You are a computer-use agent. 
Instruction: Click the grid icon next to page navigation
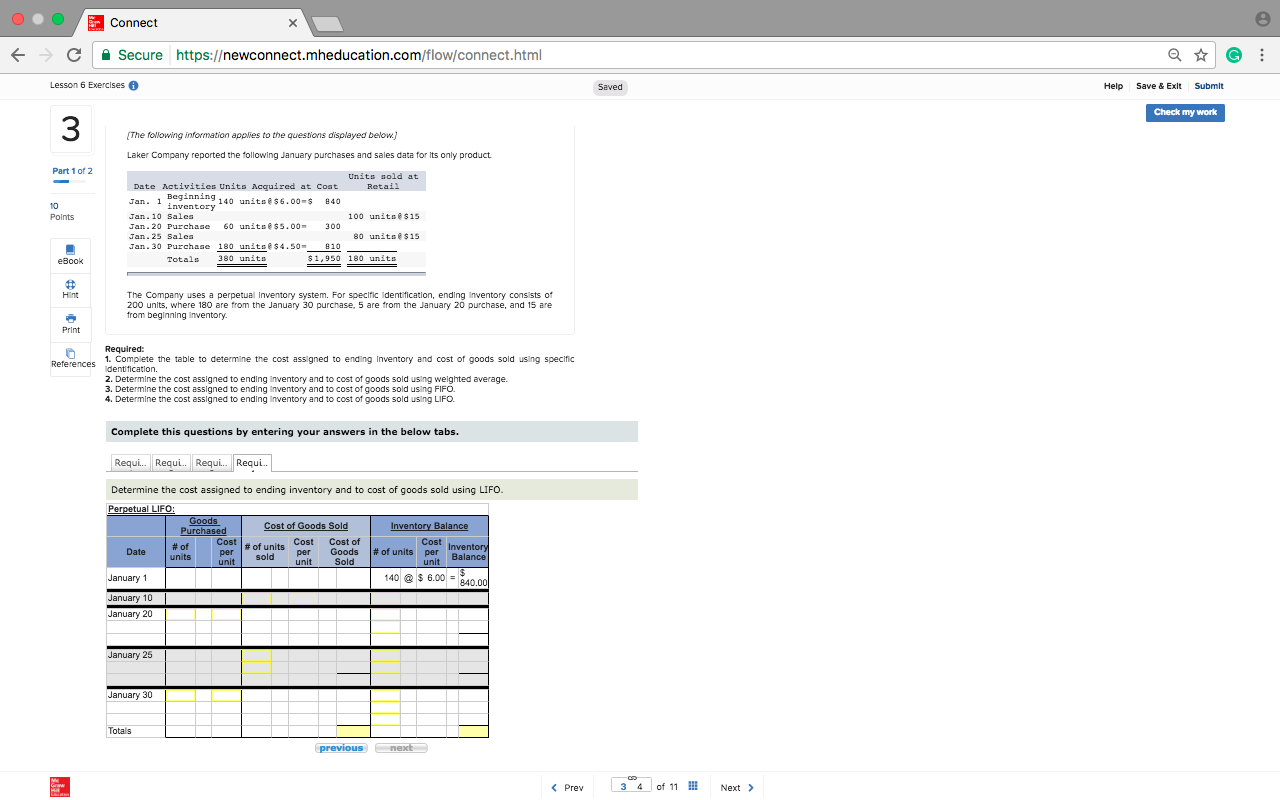(693, 787)
